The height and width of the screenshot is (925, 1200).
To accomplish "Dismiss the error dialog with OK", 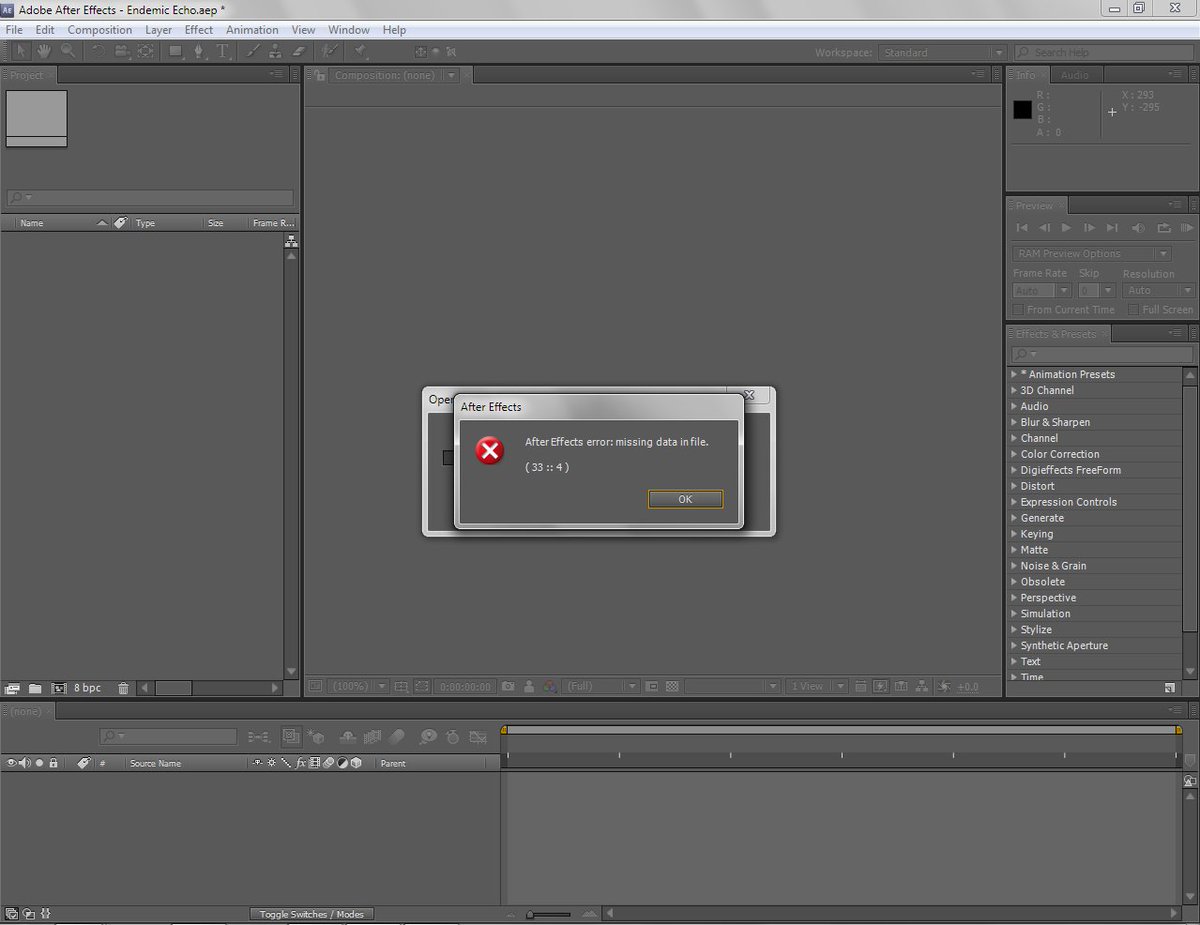I will pos(685,498).
